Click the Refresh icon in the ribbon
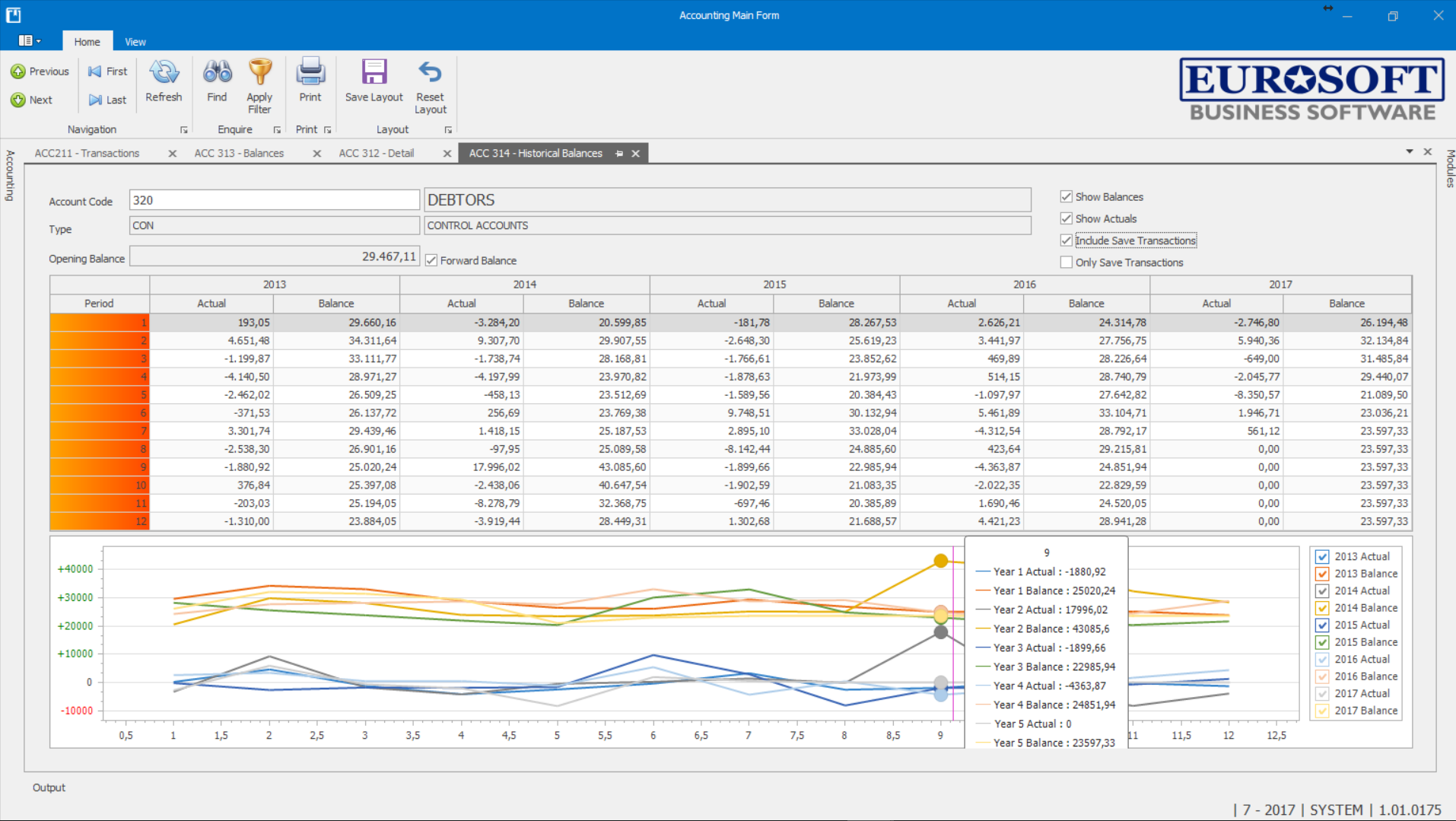Image resolution: width=1456 pixels, height=821 pixels. point(164,73)
